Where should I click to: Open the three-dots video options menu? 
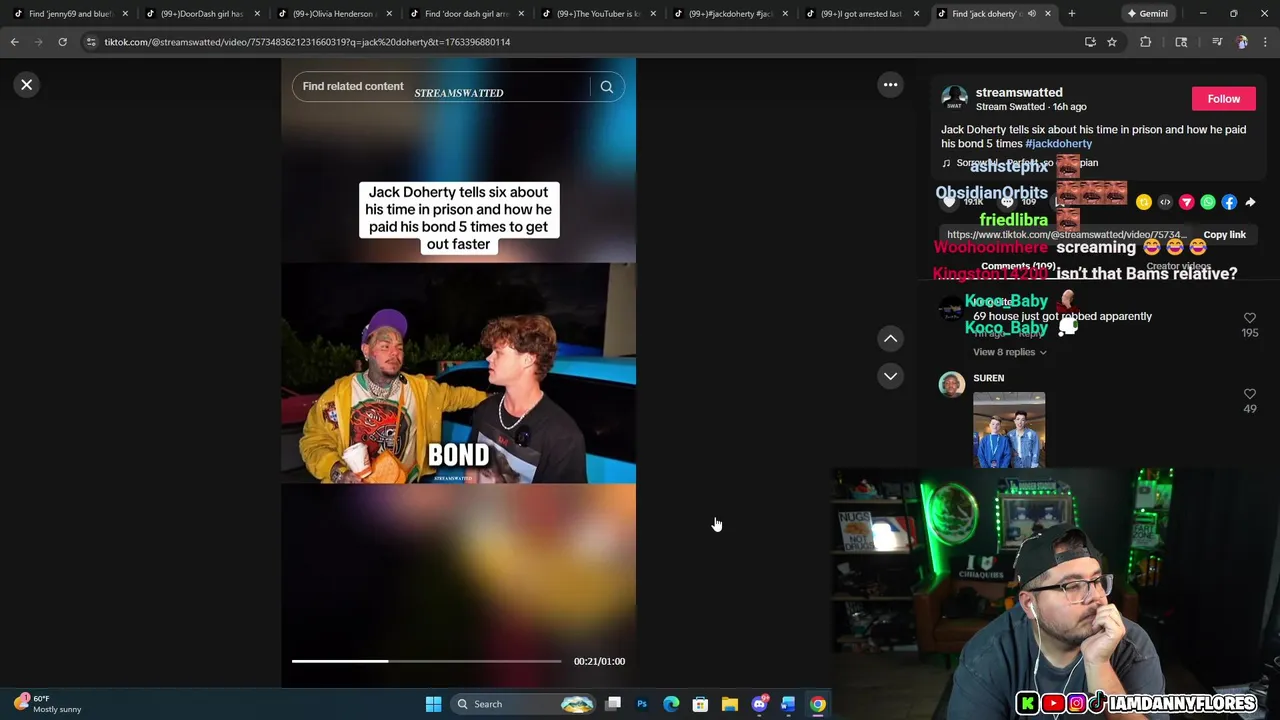(890, 85)
